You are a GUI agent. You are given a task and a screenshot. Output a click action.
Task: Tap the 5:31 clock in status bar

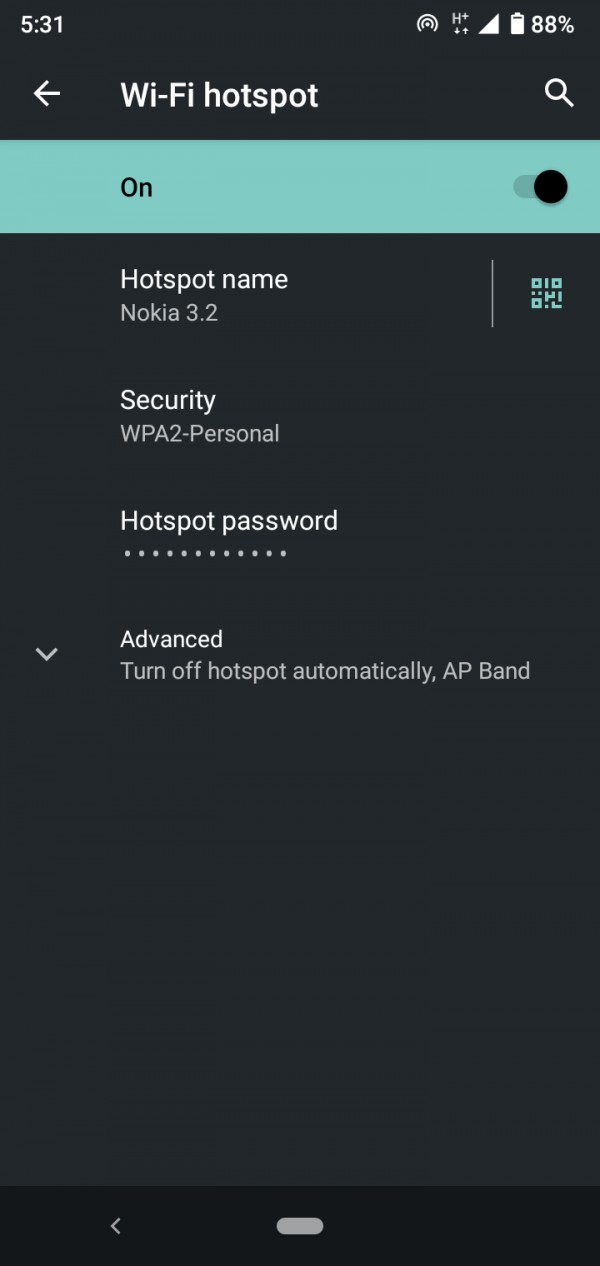42,25
